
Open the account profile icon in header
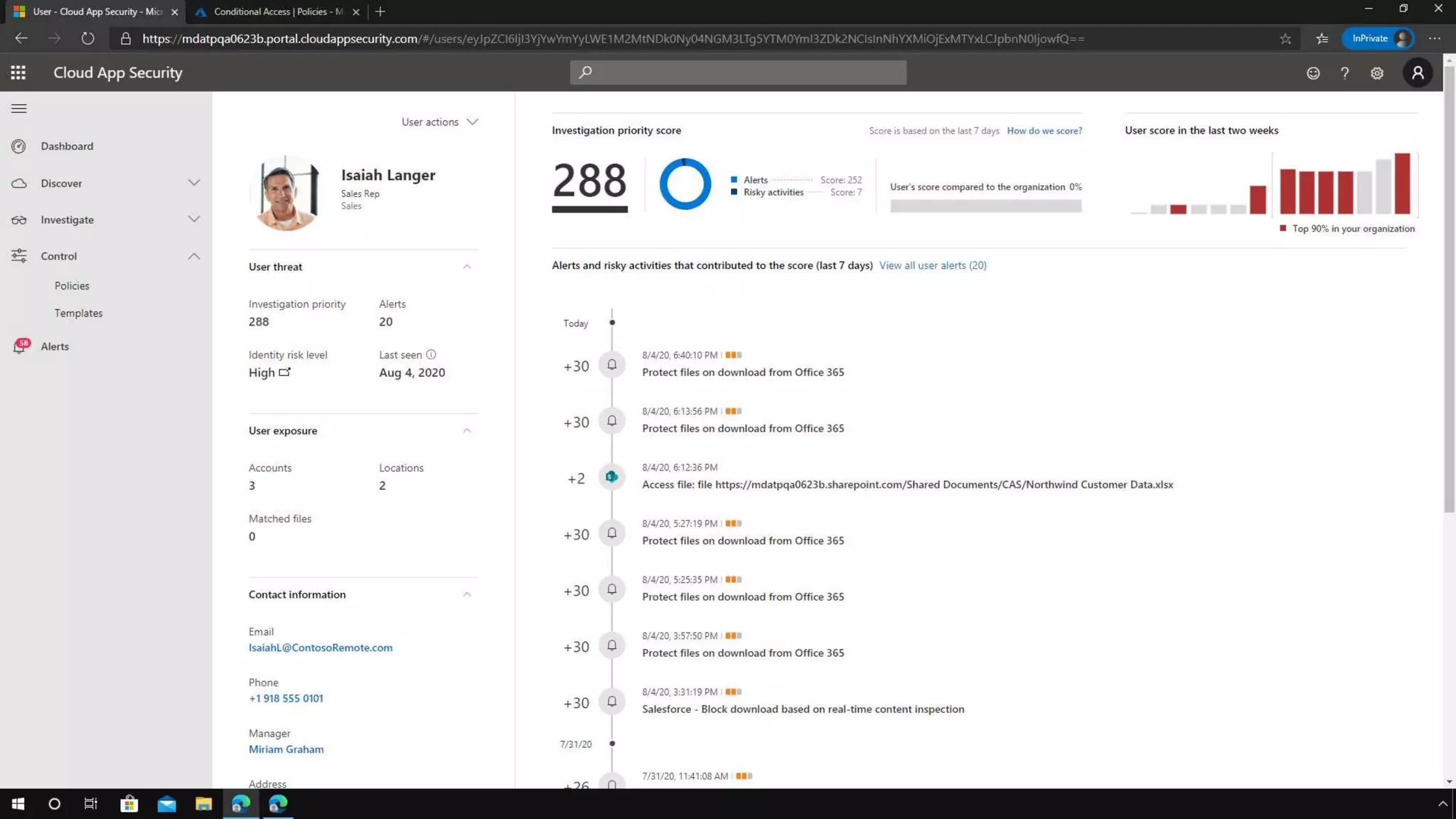pos(1418,73)
